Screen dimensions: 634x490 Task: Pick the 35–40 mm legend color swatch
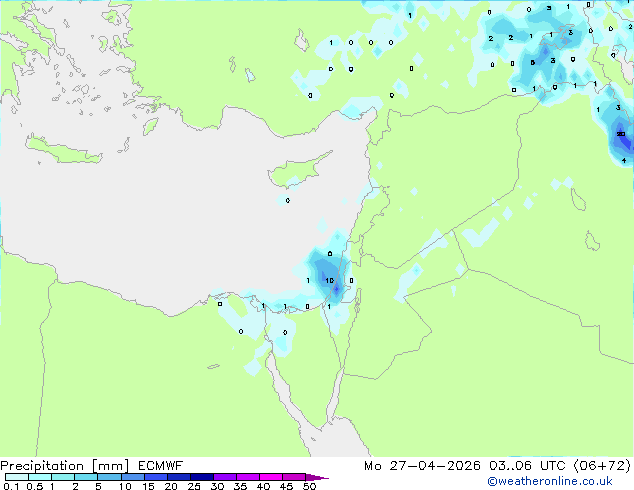coord(247,477)
